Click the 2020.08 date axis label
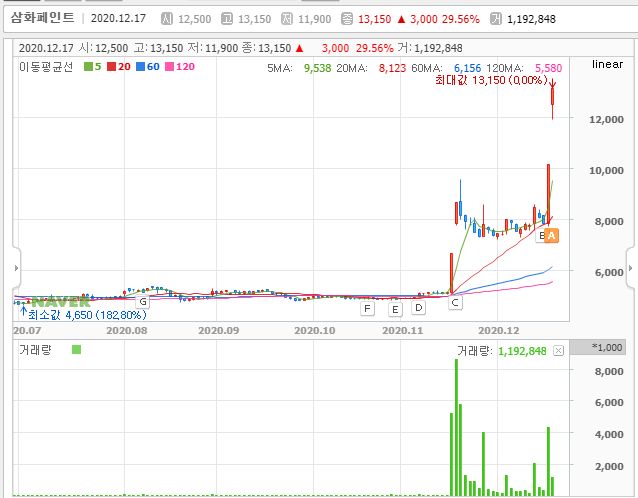This screenshot has width=638, height=498. [x=127, y=330]
